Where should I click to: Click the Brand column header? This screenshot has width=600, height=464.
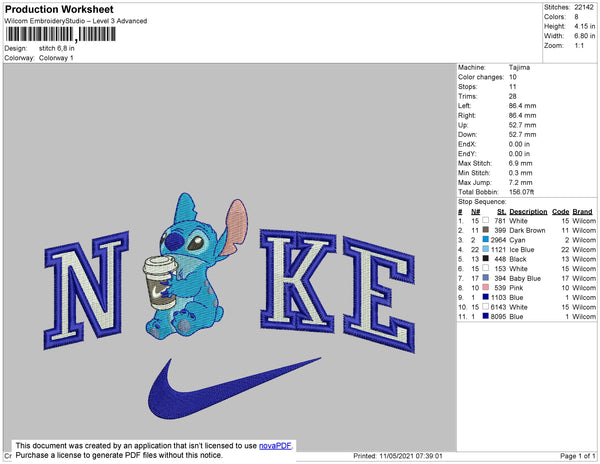(582, 212)
